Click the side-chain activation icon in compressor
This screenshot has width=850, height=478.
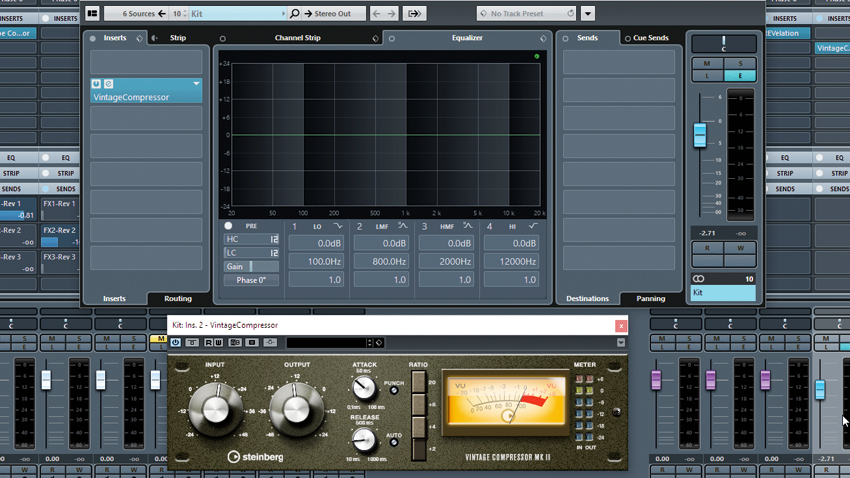(270, 343)
